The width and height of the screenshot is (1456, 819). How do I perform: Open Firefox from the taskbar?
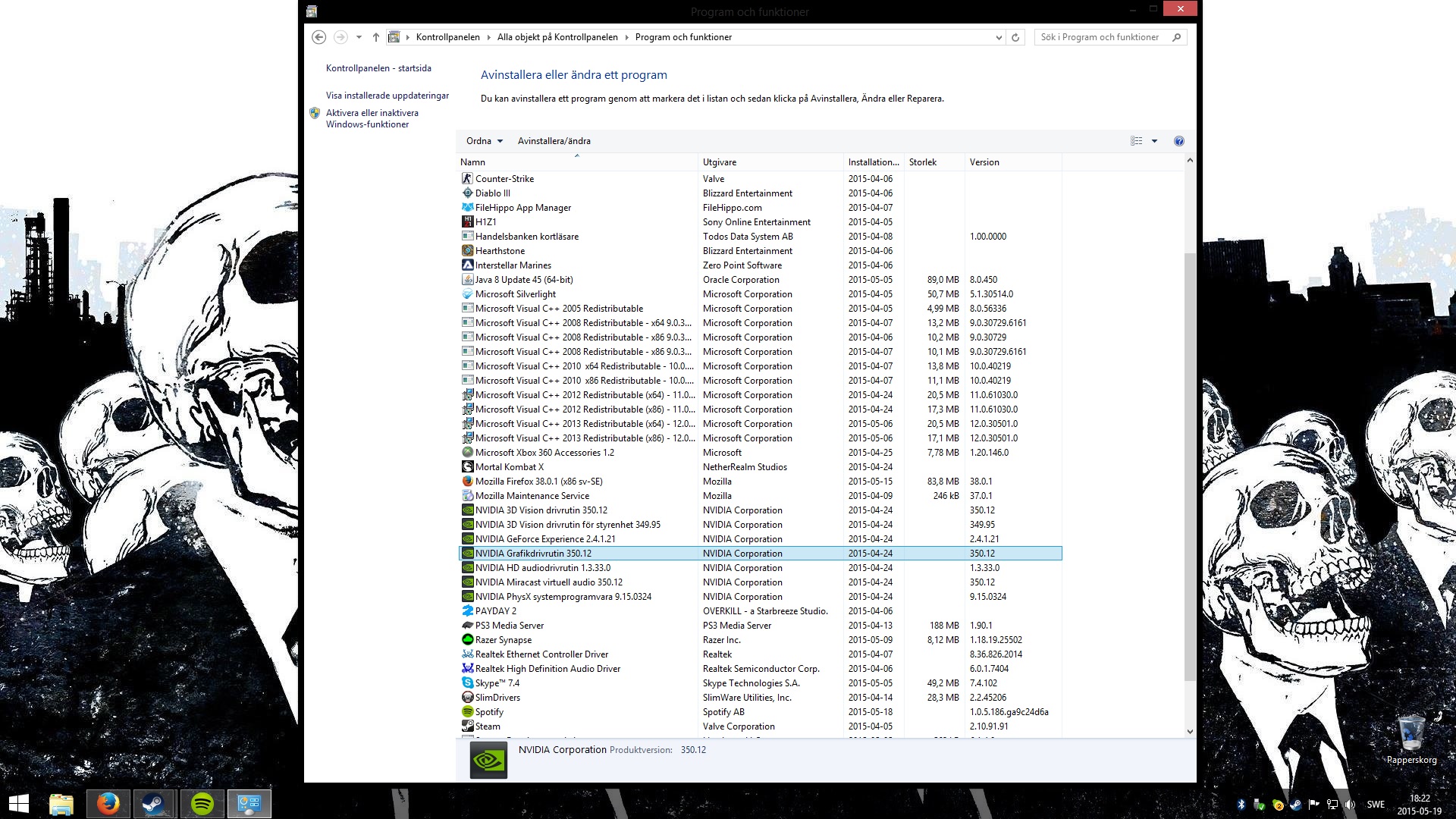pyautogui.click(x=108, y=804)
